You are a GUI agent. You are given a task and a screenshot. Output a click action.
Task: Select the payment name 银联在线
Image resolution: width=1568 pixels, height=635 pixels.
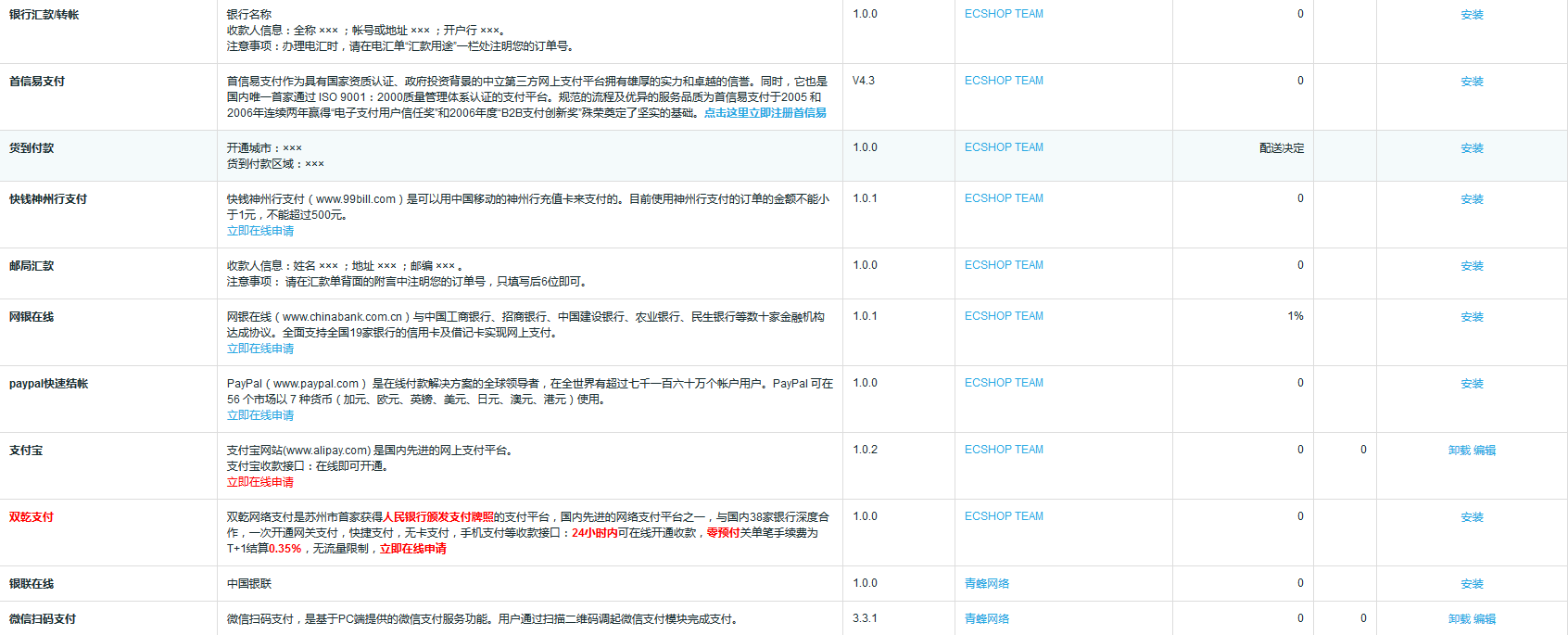32,584
